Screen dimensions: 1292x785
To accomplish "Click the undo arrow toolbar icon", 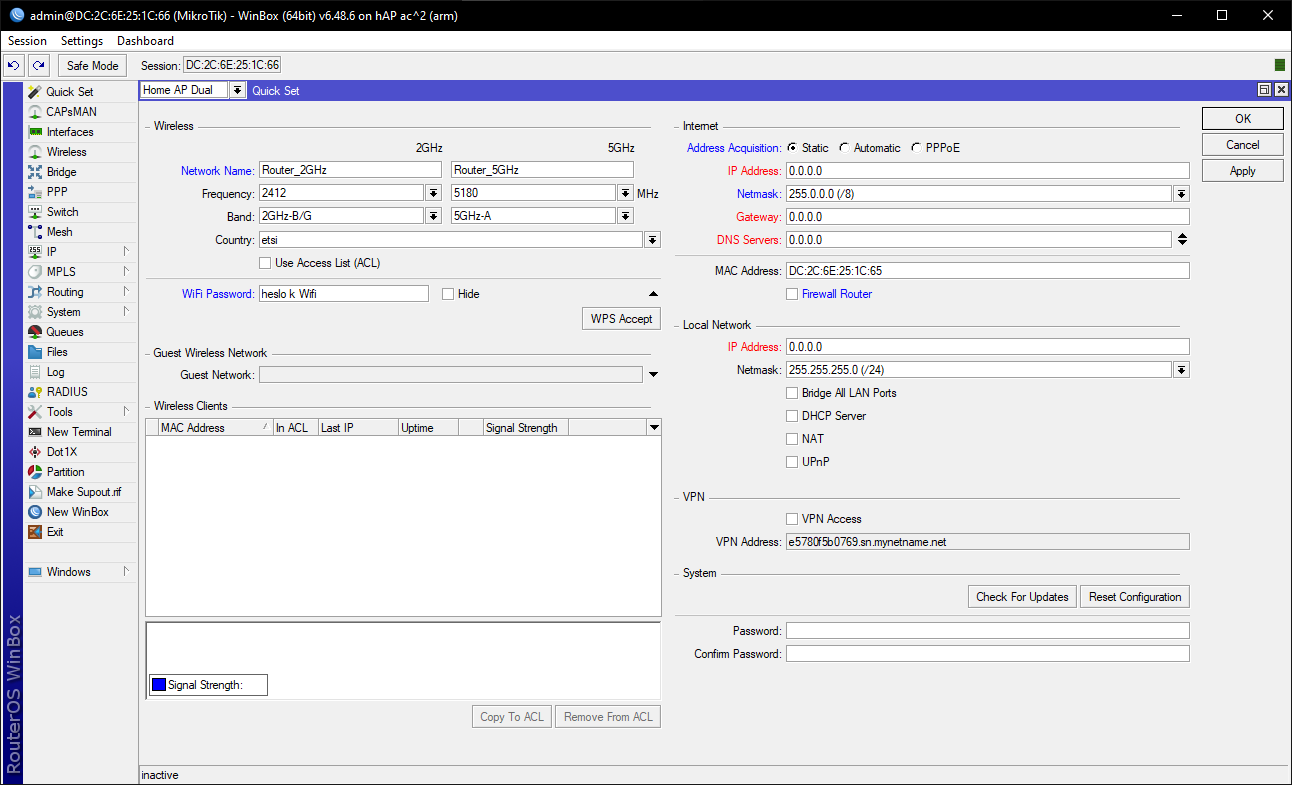I will pos(14,66).
